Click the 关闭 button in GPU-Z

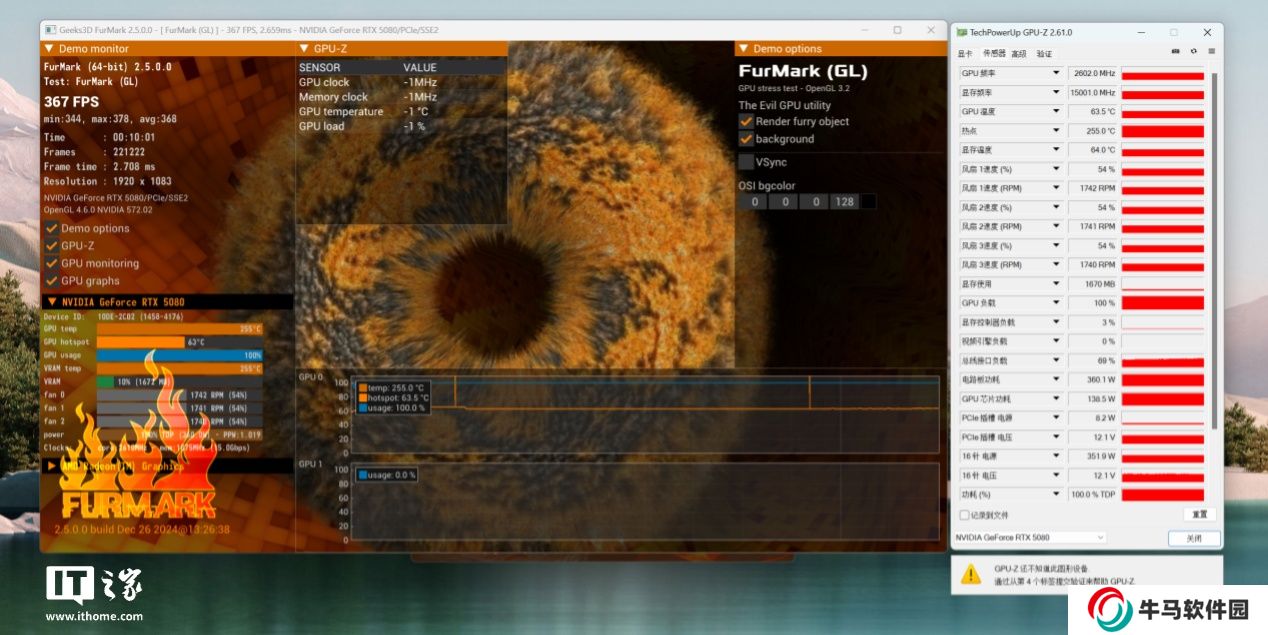point(1194,538)
